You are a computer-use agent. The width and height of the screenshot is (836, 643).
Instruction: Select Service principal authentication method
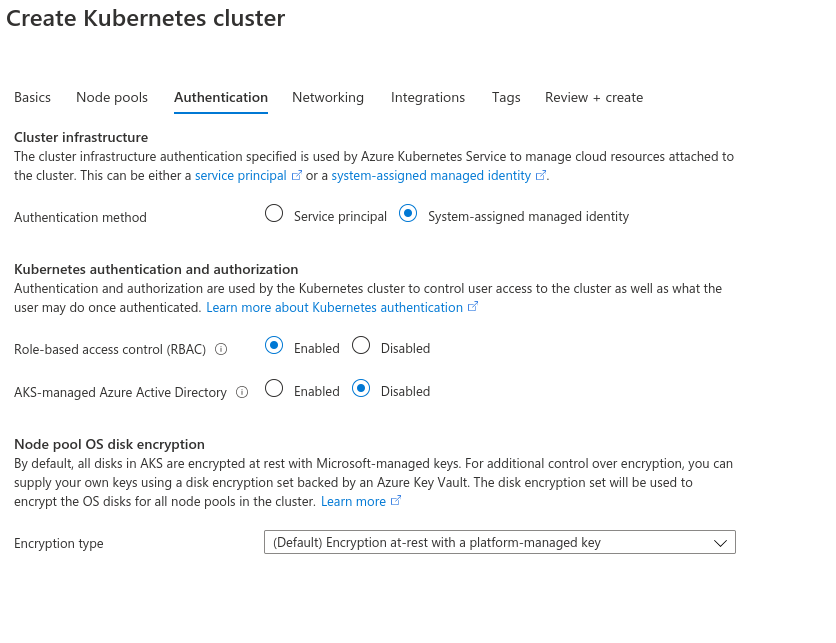click(274, 214)
